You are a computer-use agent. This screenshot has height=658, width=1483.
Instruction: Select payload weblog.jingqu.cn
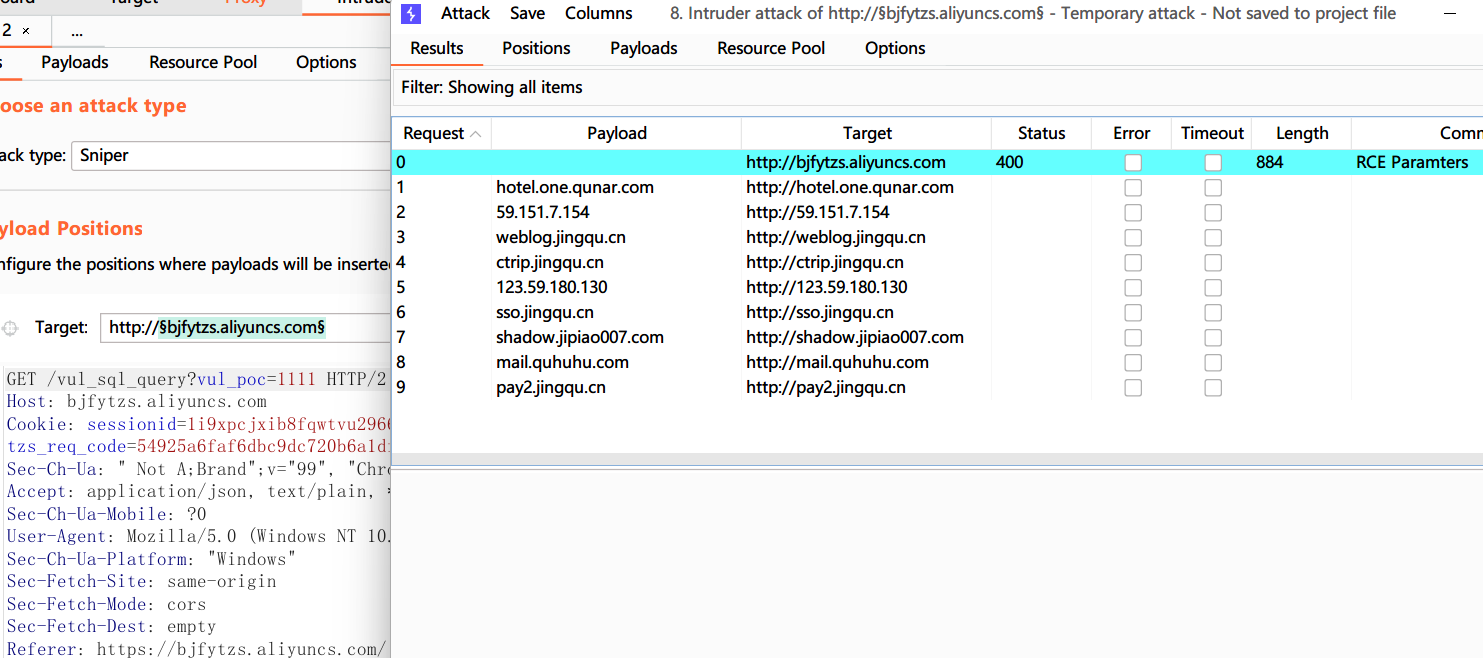click(x=561, y=237)
